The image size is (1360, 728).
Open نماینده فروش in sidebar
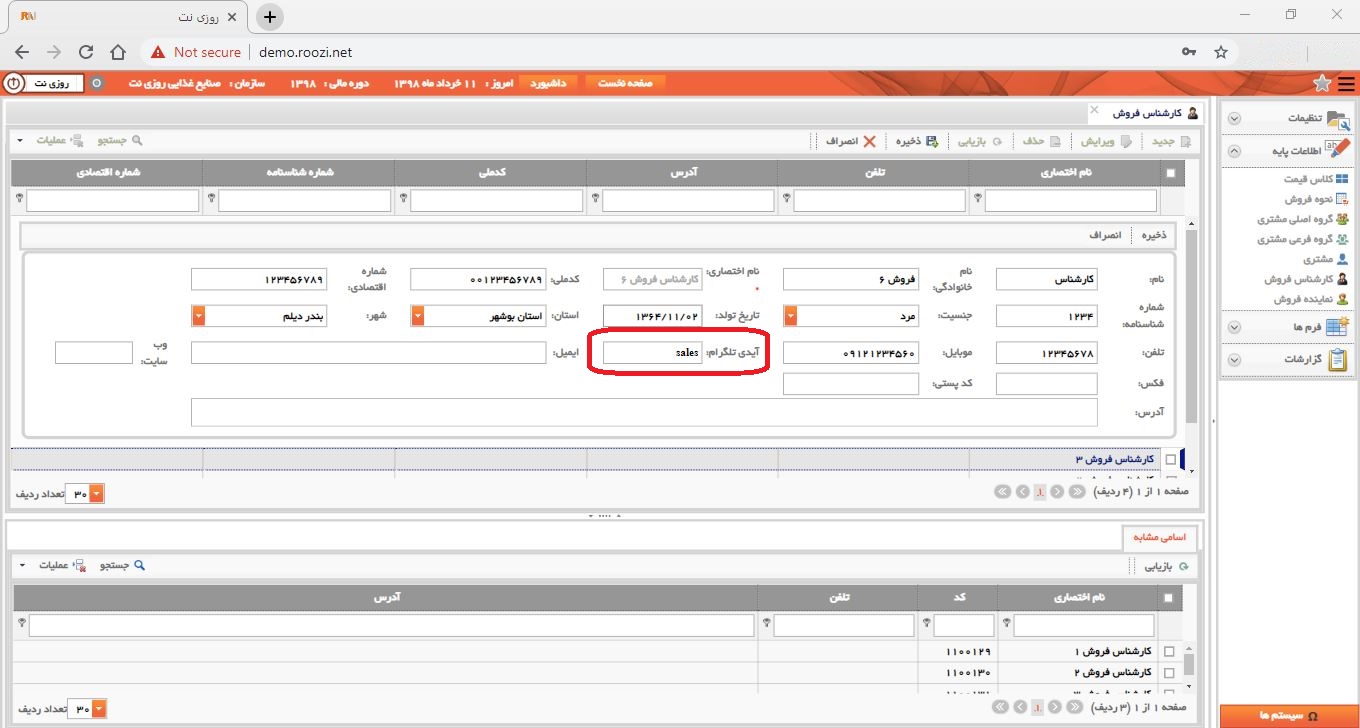1311,299
